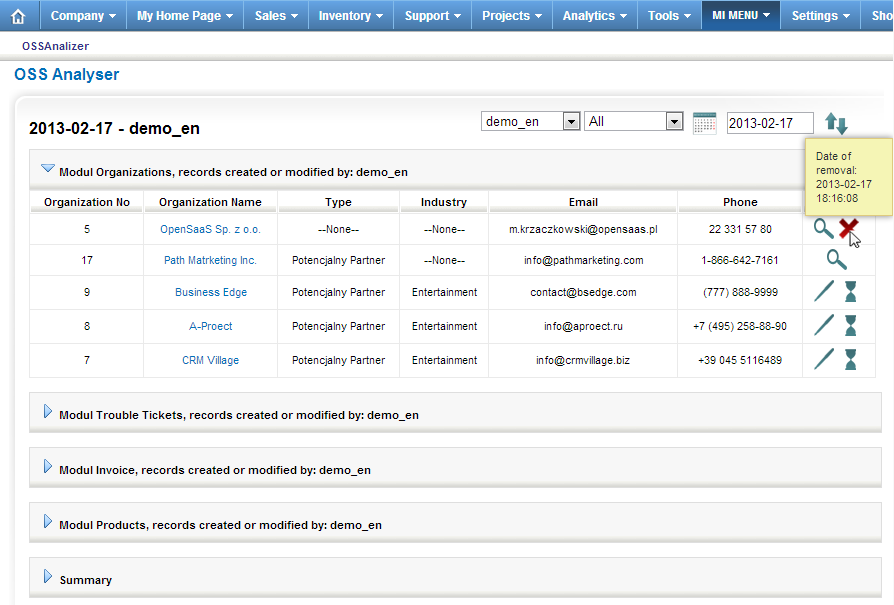Click the Type column header
This screenshot has height=605, width=894.
pyautogui.click(x=338, y=202)
